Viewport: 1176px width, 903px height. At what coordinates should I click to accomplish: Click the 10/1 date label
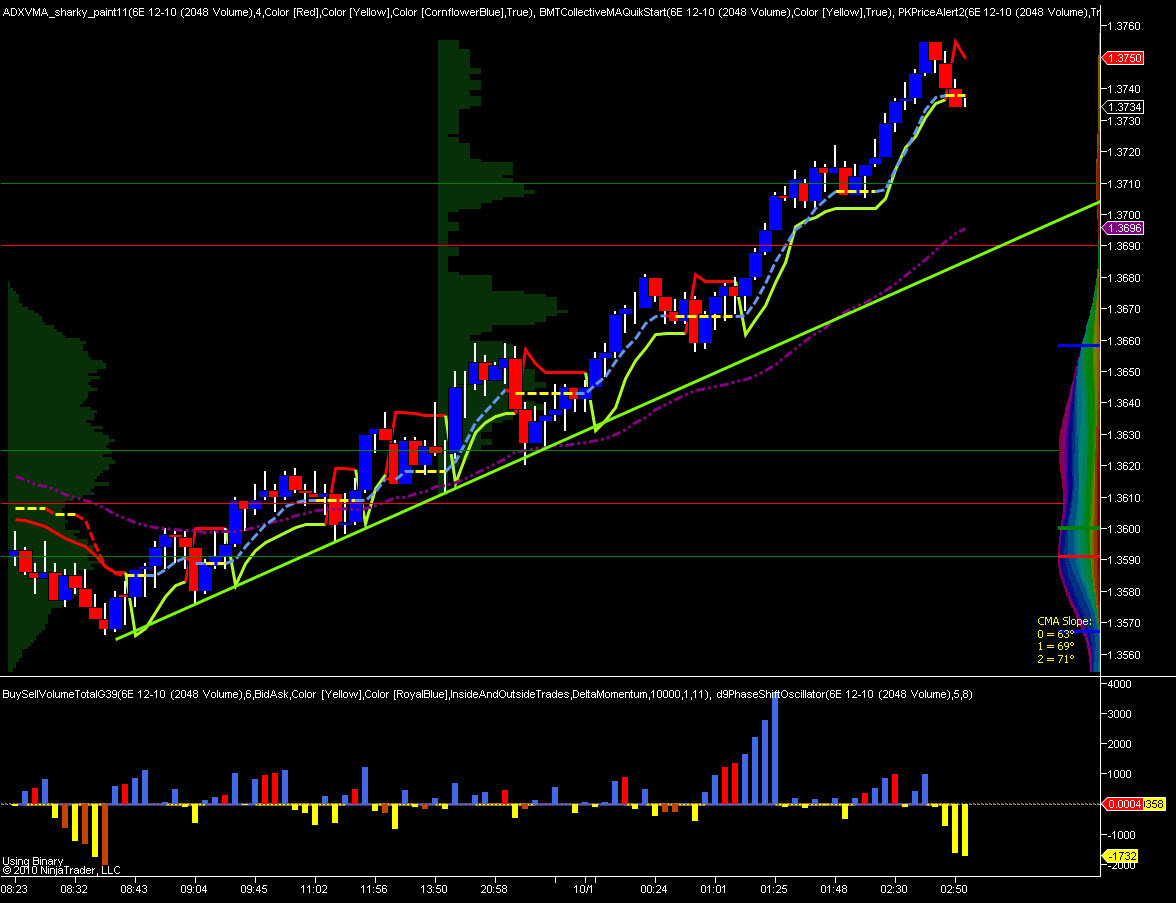(x=584, y=890)
